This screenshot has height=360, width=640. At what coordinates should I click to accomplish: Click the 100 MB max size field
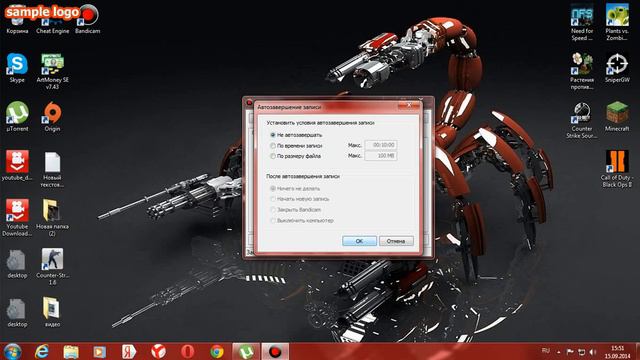381,156
